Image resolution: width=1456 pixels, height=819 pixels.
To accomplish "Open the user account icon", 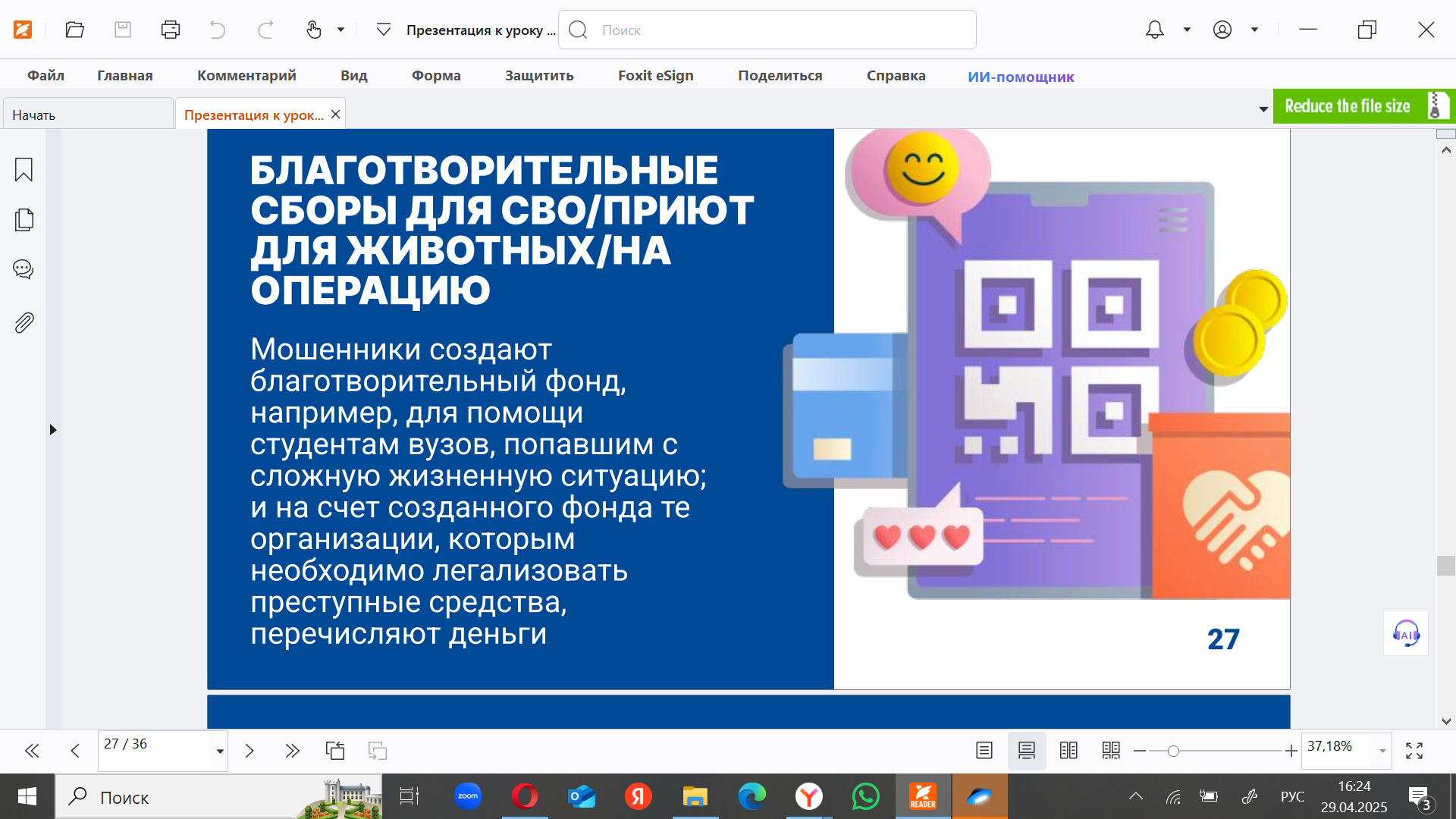I will point(1222,30).
